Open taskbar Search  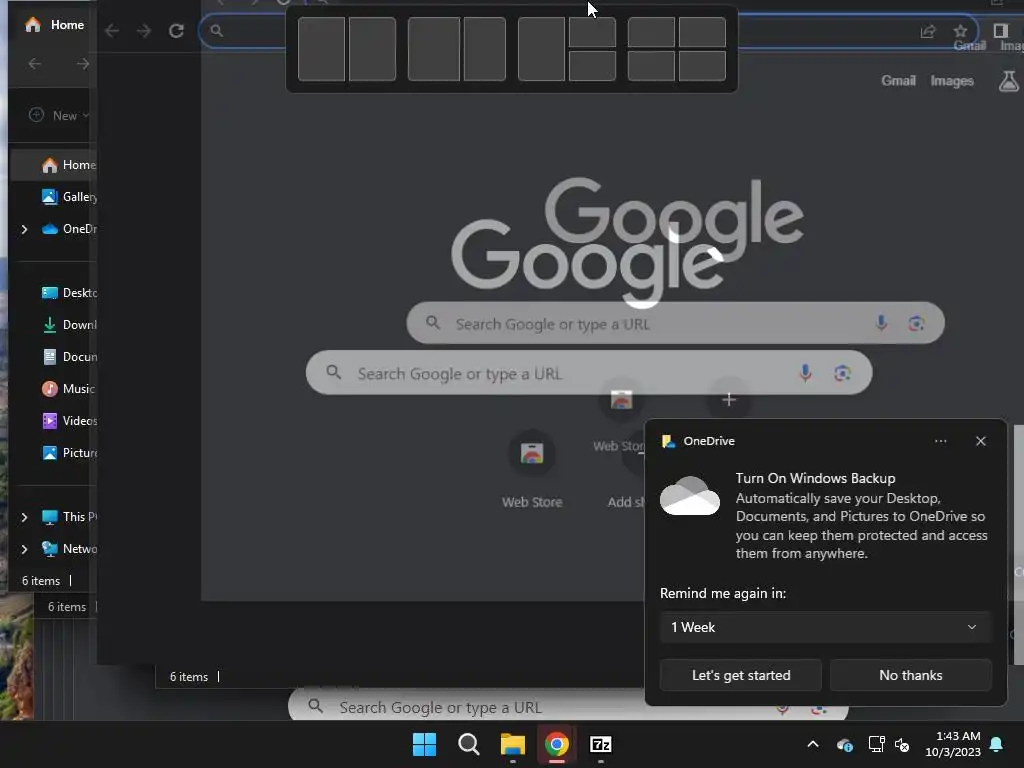pyautogui.click(x=468, y=744)
